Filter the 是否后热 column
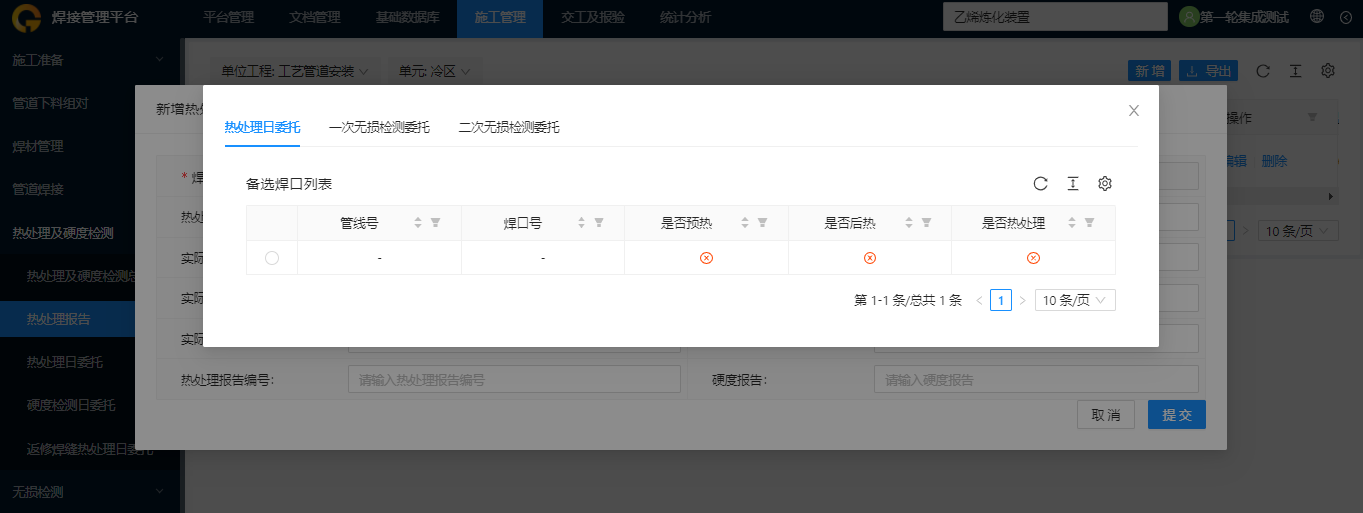 [926, 223]
